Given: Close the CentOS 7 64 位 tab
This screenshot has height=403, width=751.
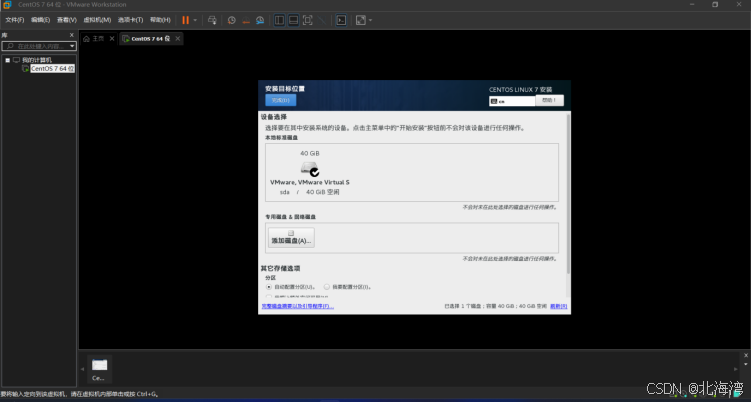Looking at the screenshot, I should (178, 38).
